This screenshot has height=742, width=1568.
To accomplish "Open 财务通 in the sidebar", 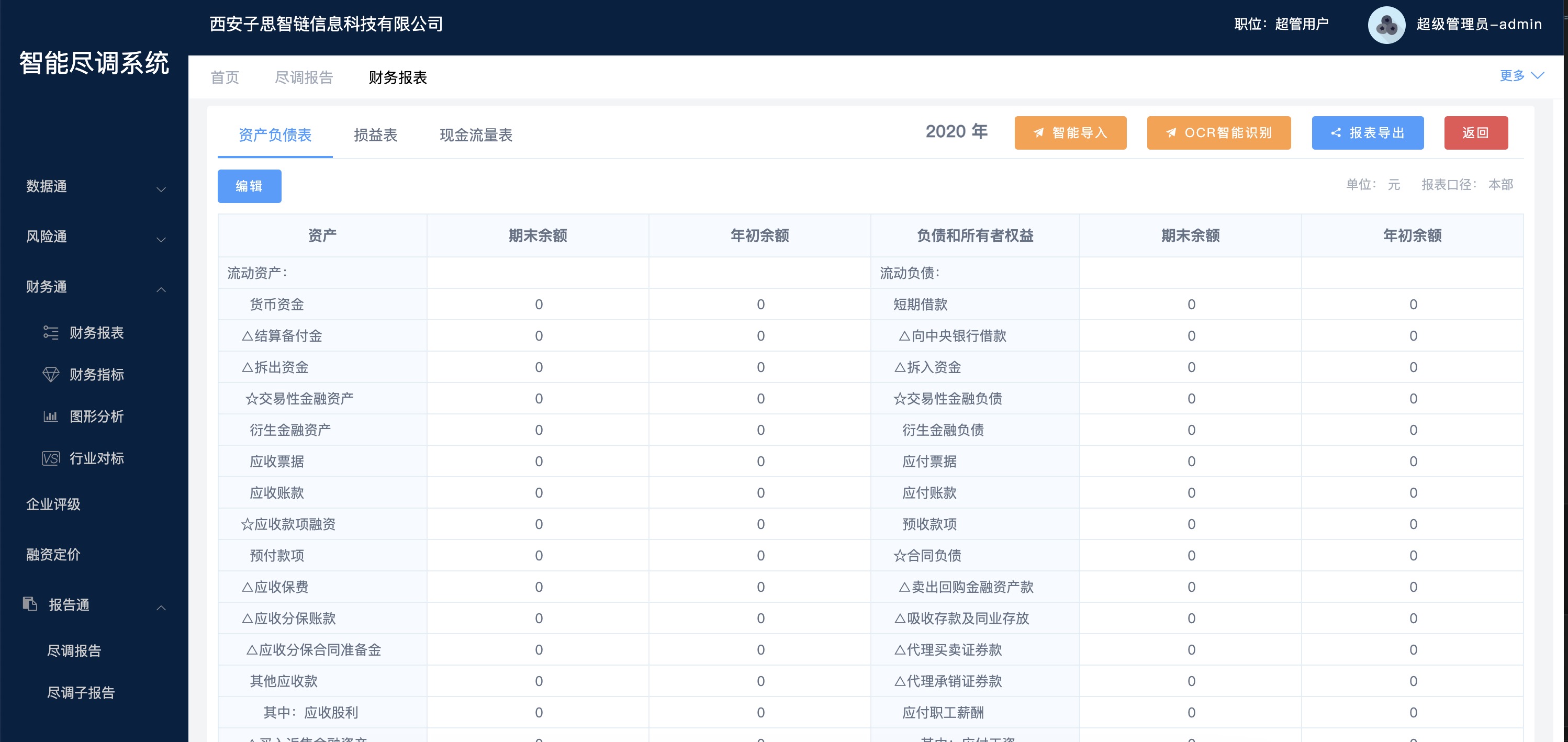I will pos(94,286).
